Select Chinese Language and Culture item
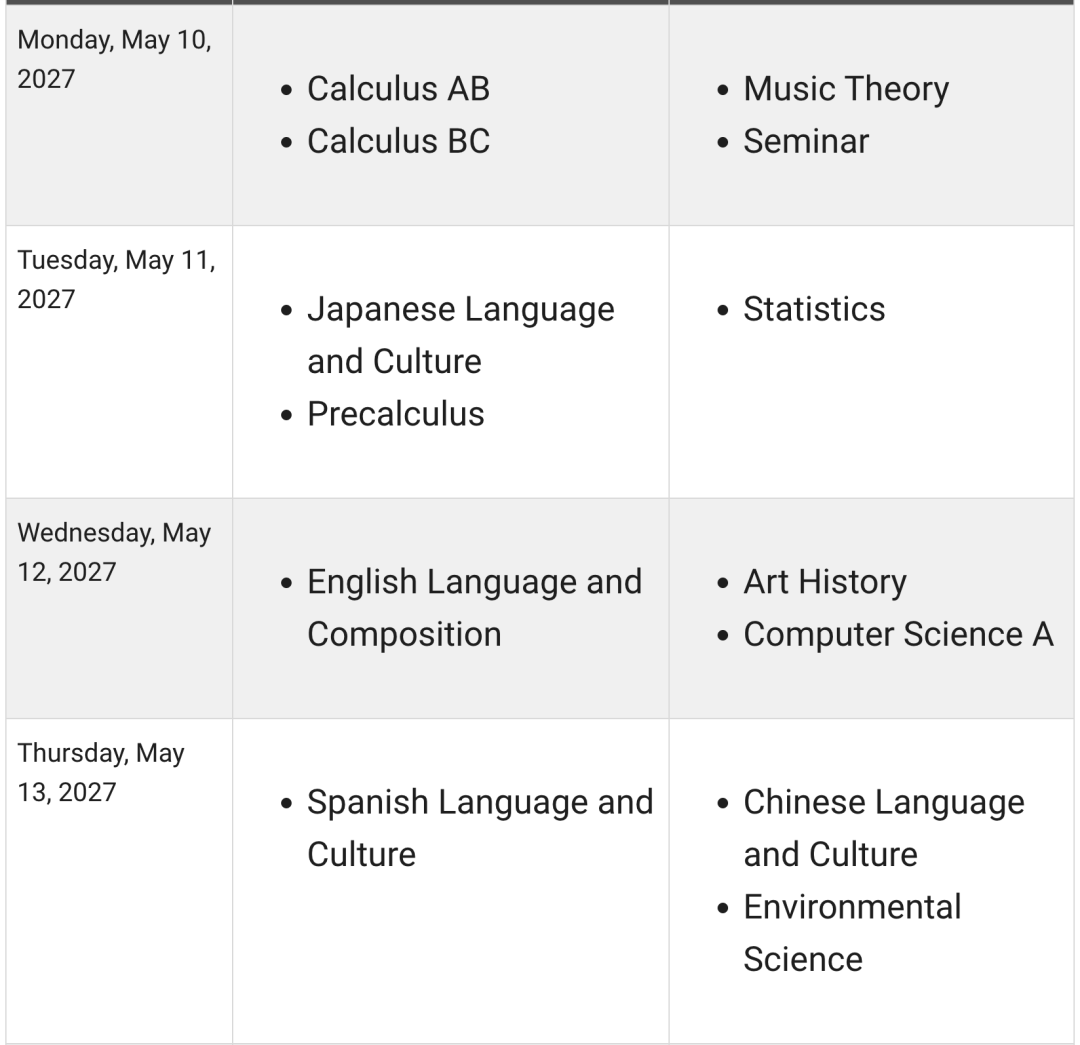 884,829
